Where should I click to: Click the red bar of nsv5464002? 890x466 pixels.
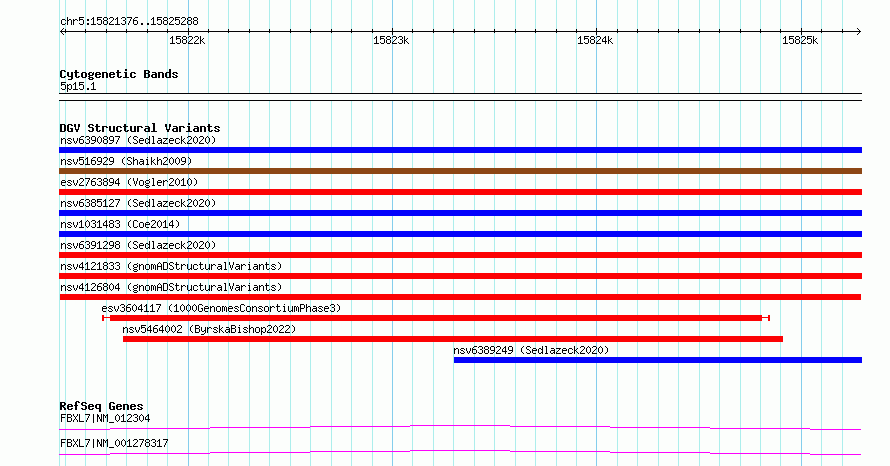(453, 339)
